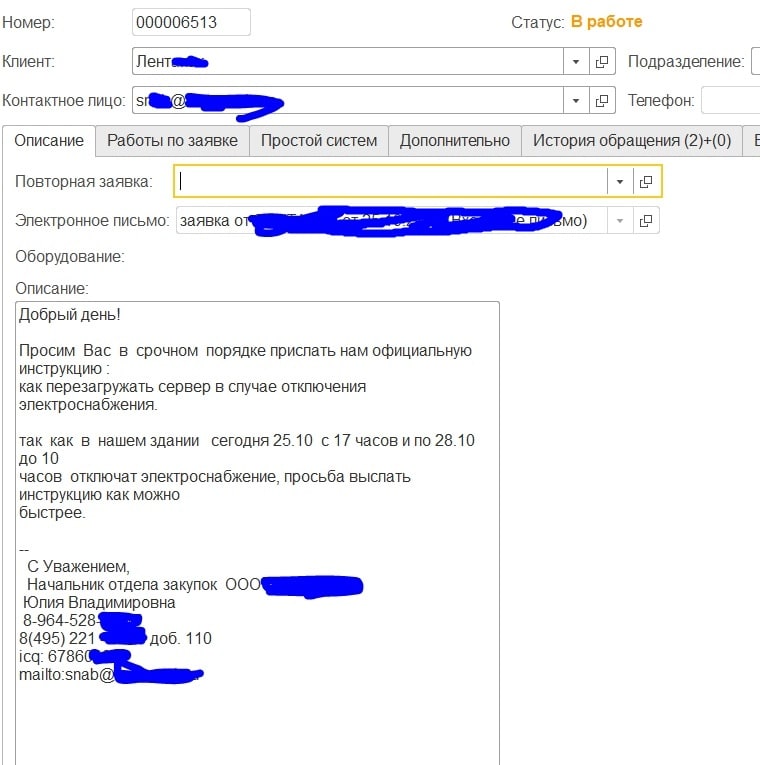Click the status text 'В работе'
This screenshot has height=765, width=760.
(606, 22)
